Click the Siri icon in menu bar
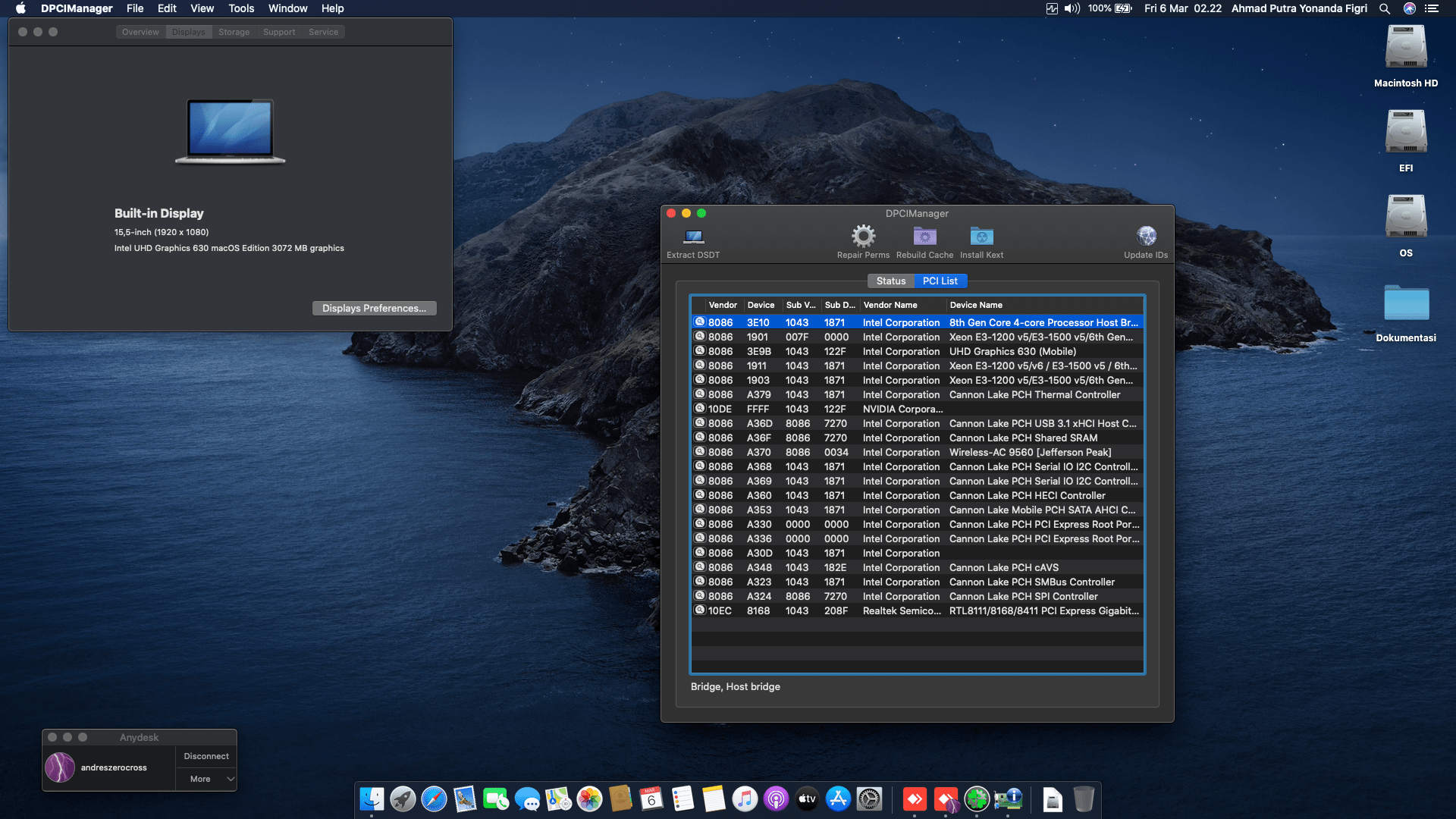 coord(1410,8)
